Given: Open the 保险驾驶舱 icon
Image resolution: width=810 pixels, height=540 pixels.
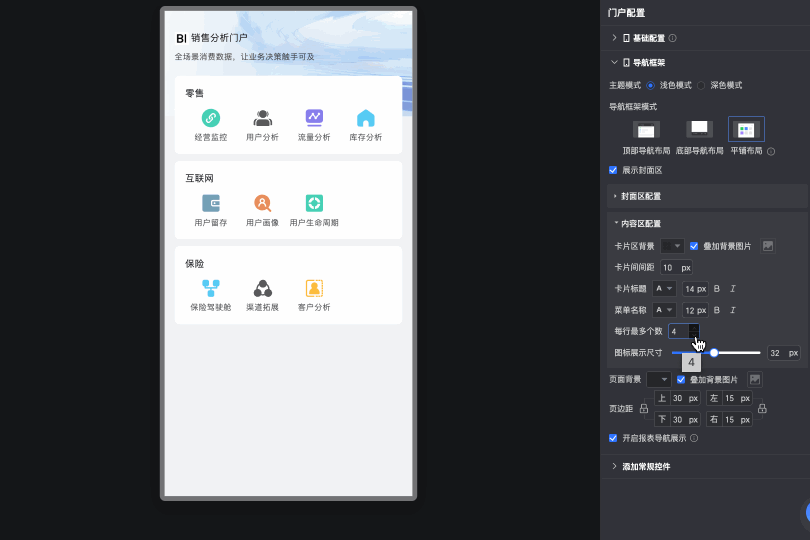Looking at the screenshot, I should [211, 288].
